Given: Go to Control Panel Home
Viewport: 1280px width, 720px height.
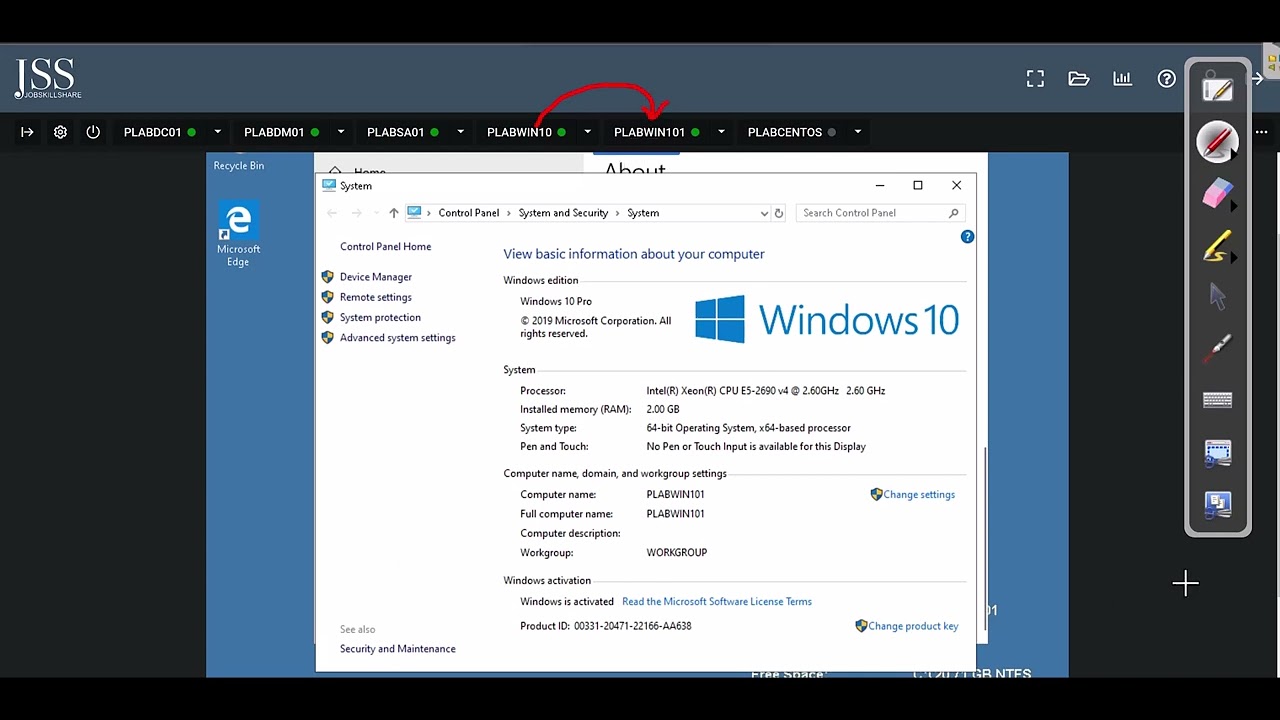Looking at the screenshot, I should [386, 246].
